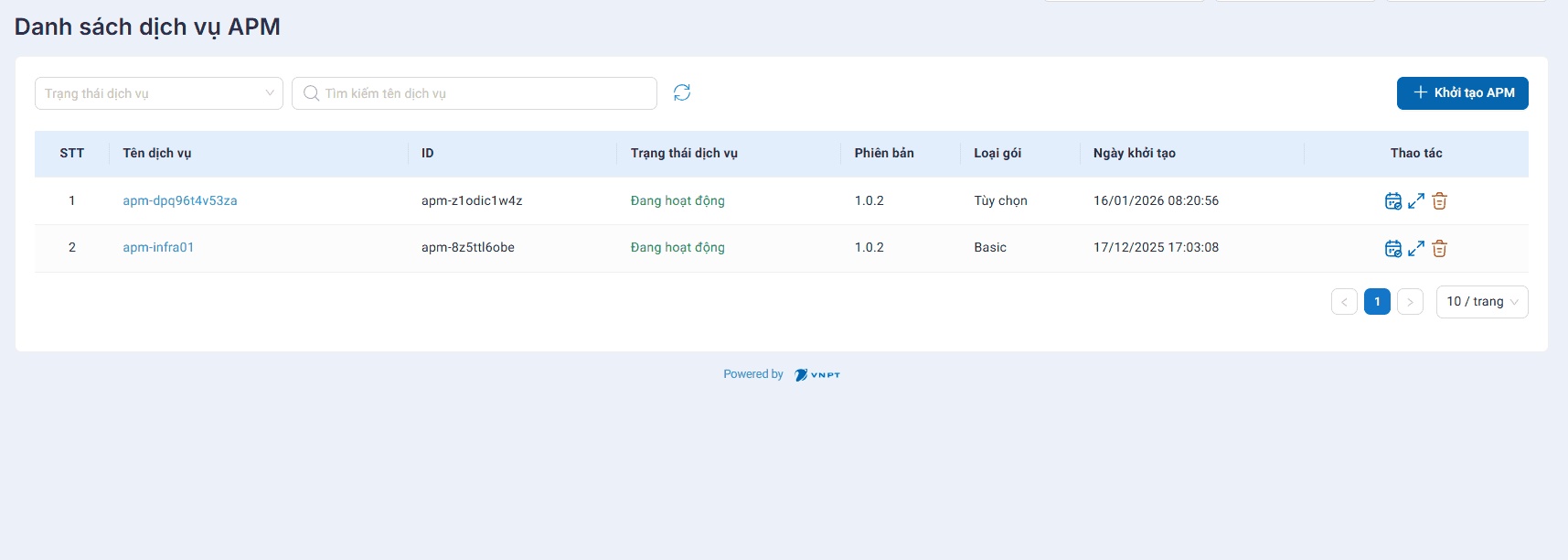The height and width of the screenshot is (560, 1568).
Task: Expand the '10 / trang' page size dropdown
Action: coord(1481,302)
